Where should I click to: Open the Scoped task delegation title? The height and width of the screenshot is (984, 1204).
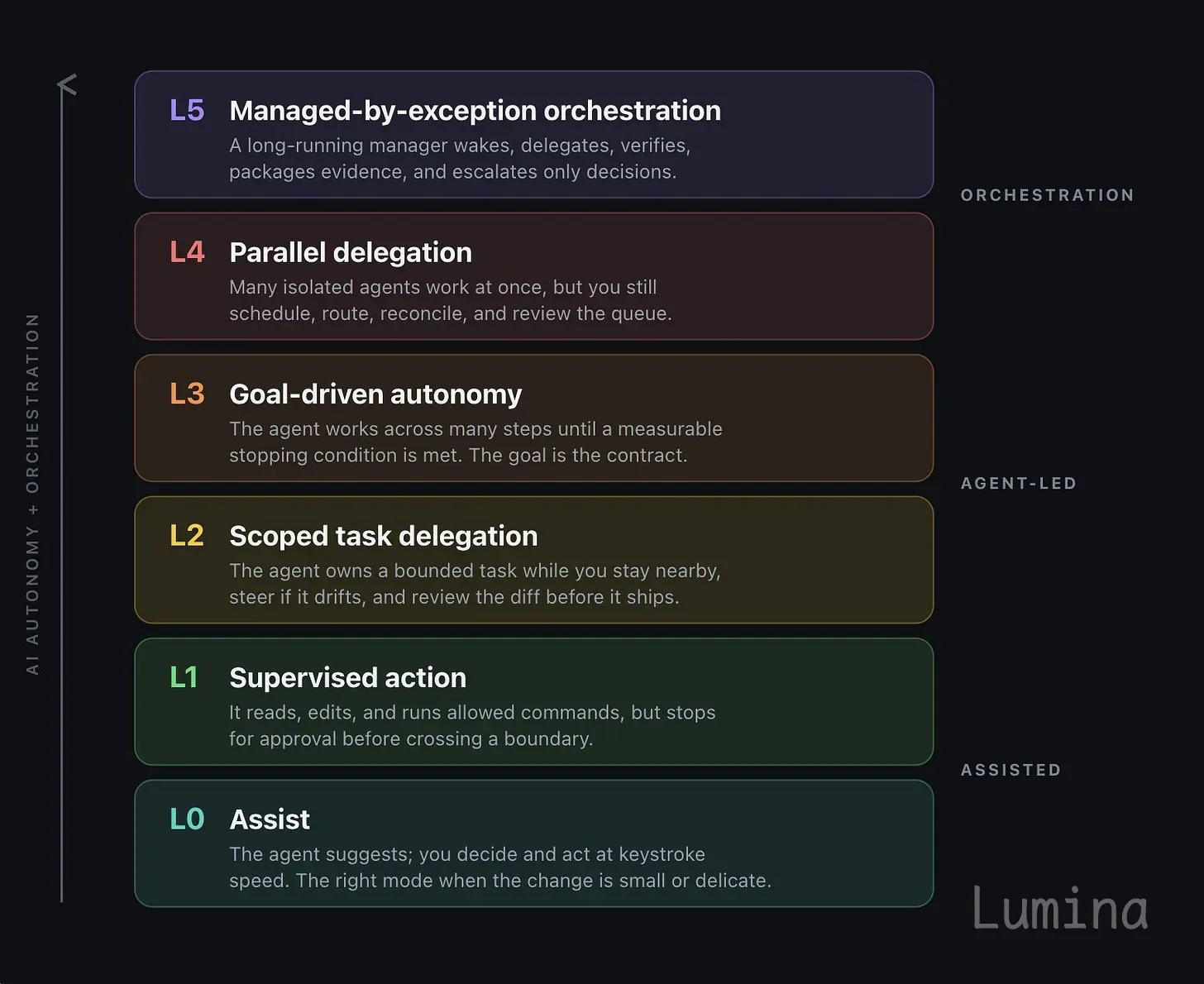(x=384, y=536)
